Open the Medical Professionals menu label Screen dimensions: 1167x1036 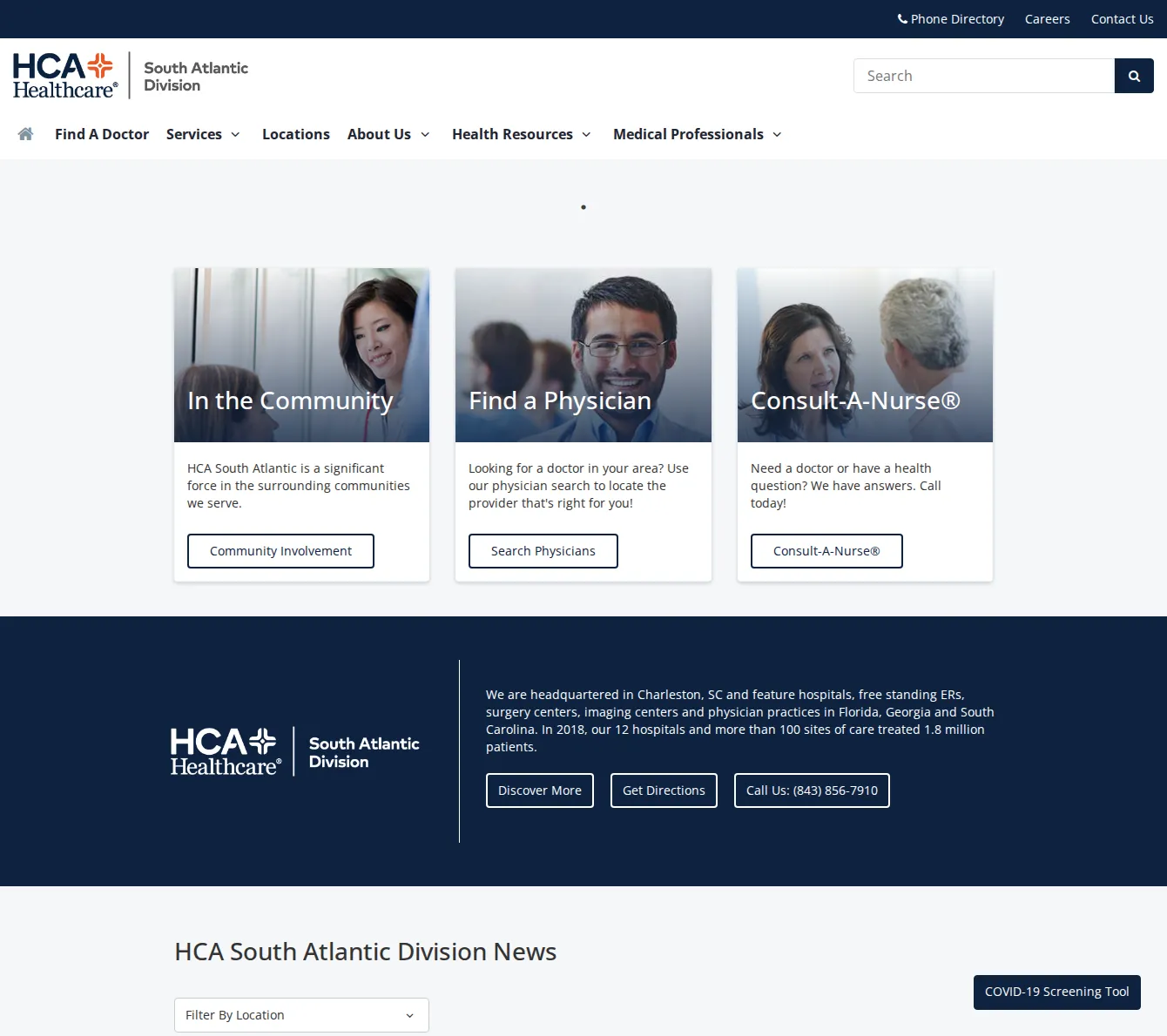tap(688, 134)
